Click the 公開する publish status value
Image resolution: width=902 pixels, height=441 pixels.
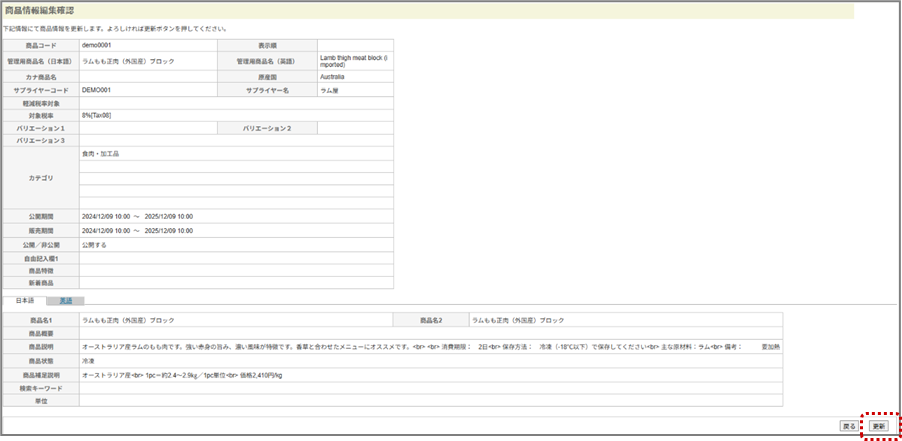point(94,244)
